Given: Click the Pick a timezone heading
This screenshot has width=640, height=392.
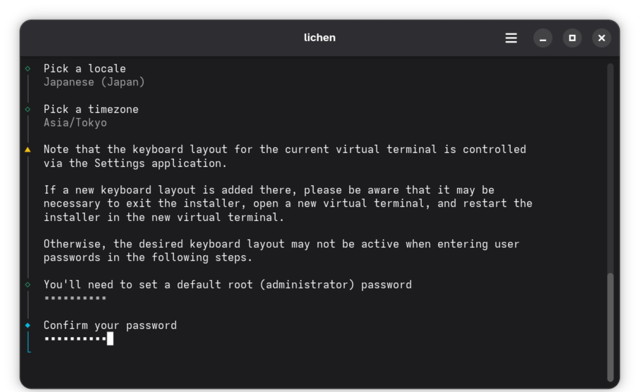Looking at the screenshot, I should click(x=91, y=109).
